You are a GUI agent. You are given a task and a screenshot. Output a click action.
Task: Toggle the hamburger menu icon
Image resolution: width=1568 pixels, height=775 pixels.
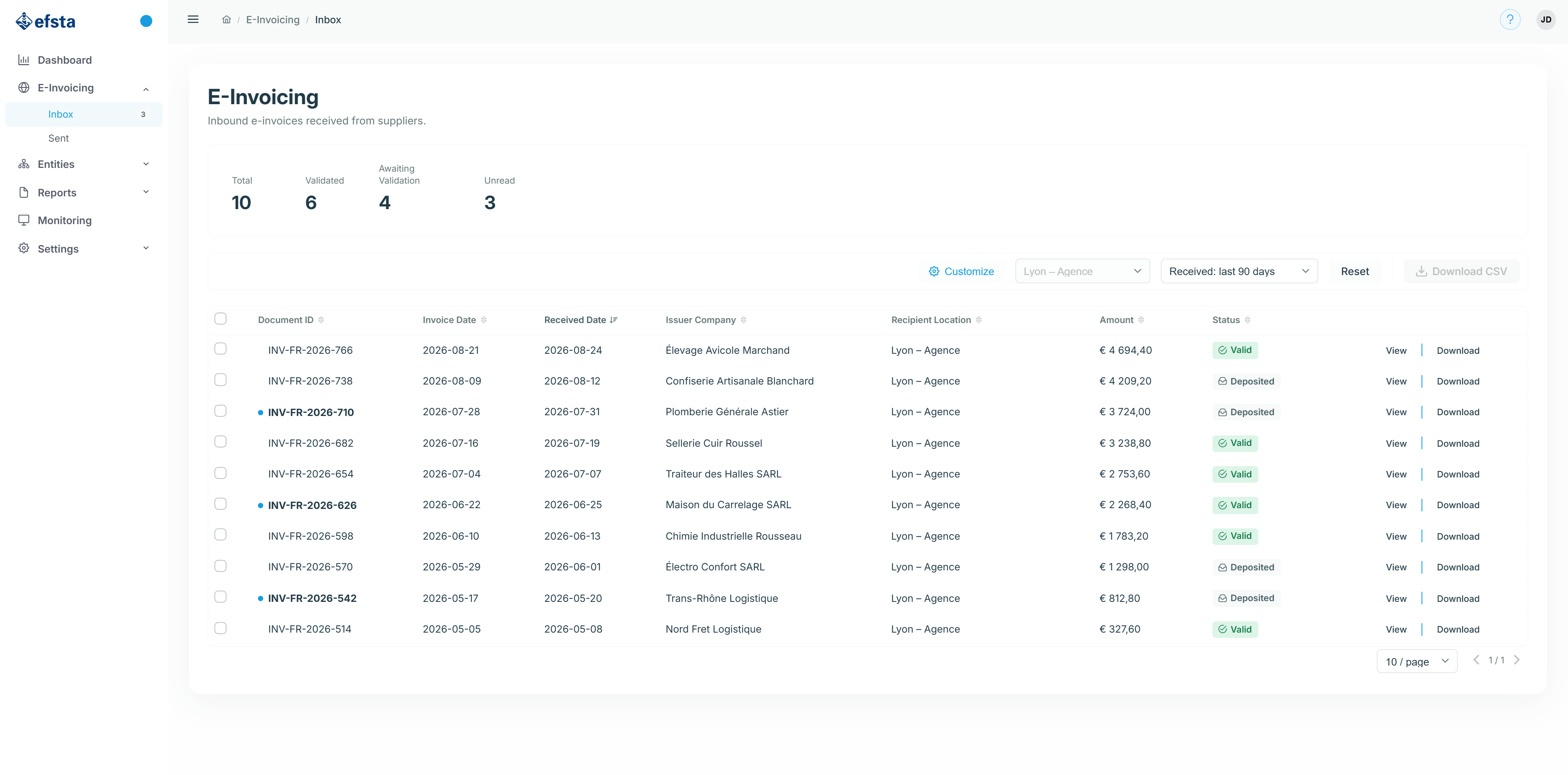point(193,19)
